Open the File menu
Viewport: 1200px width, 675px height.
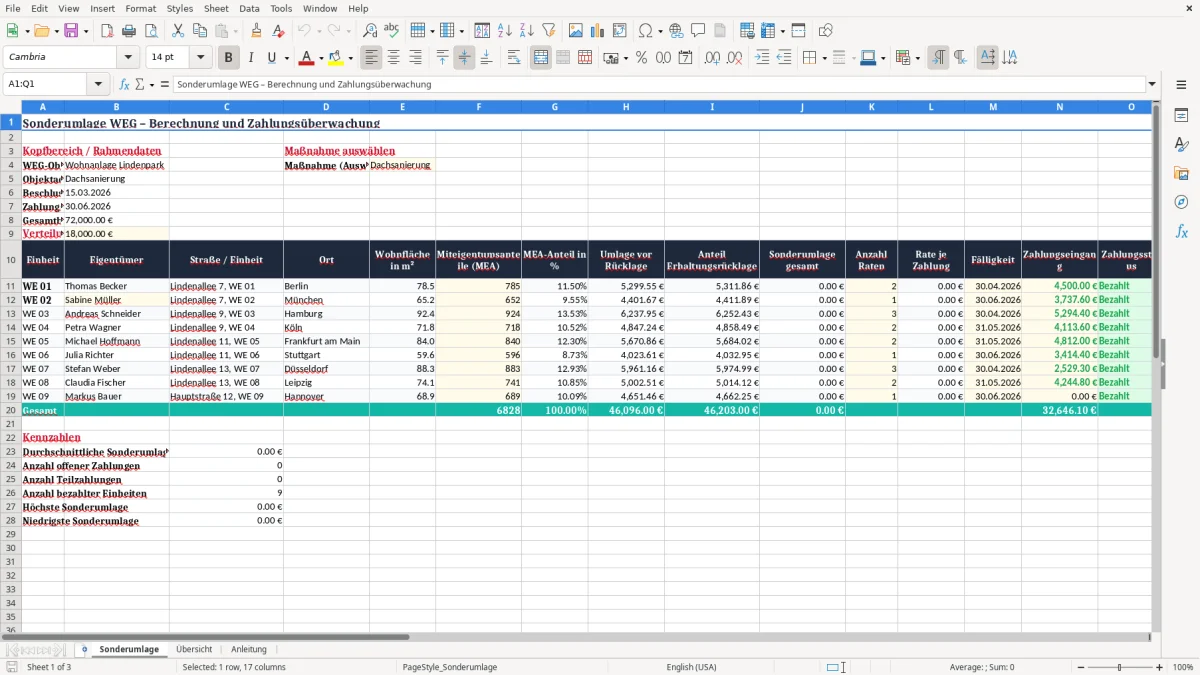(12, 8)
